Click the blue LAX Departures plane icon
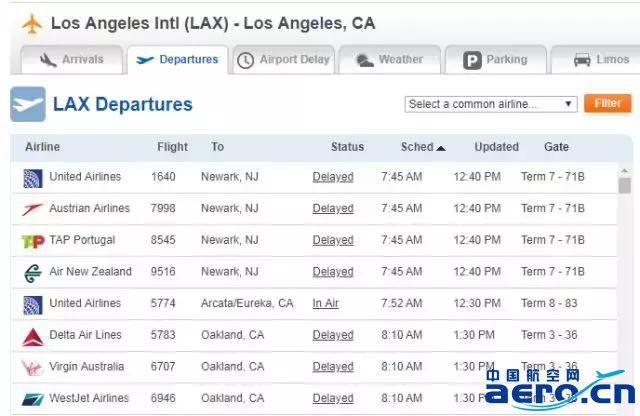Viewport: 640px width, 416px height. tap(28, 104)
